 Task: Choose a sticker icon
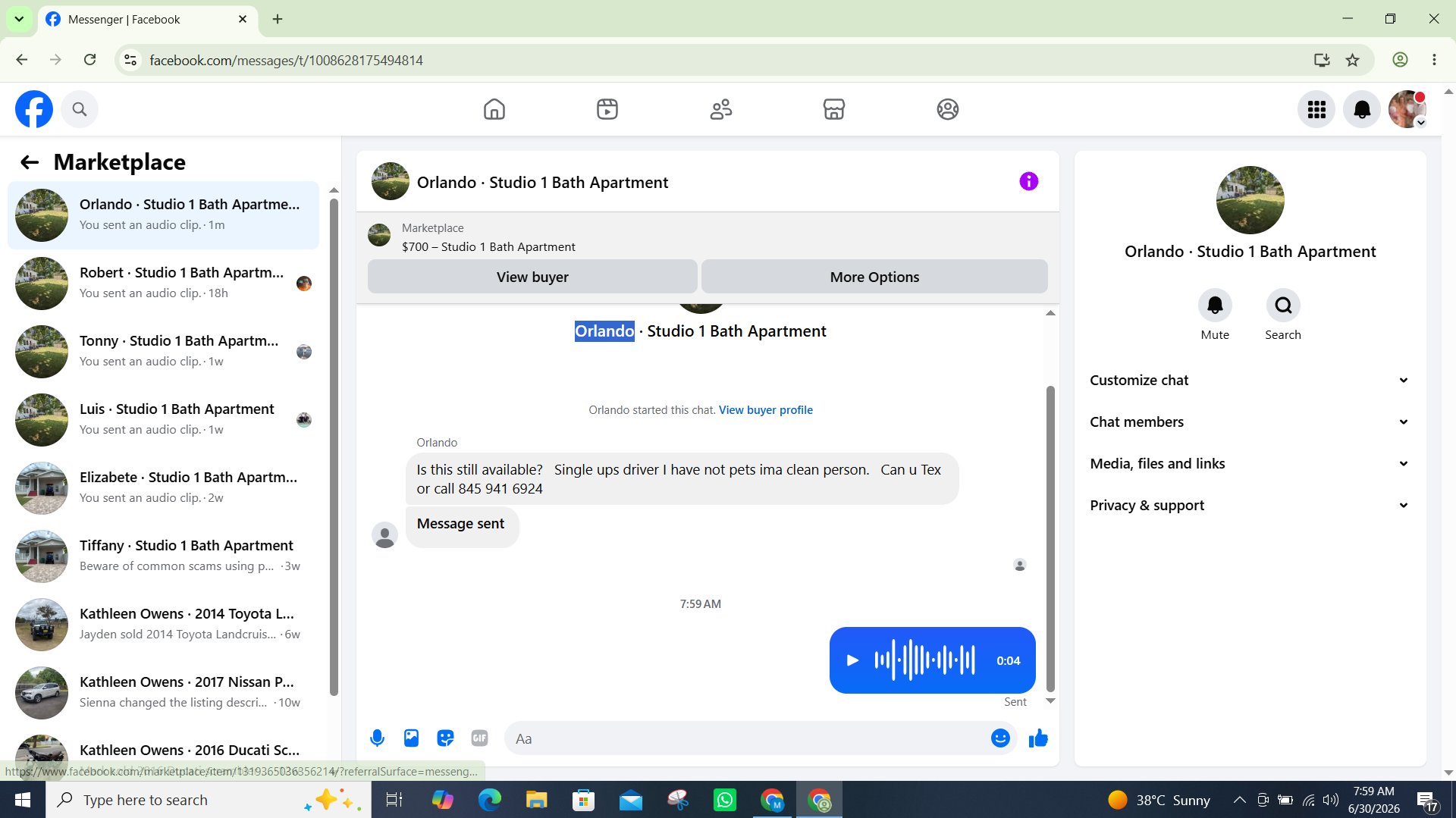click(x=445, y=738)
